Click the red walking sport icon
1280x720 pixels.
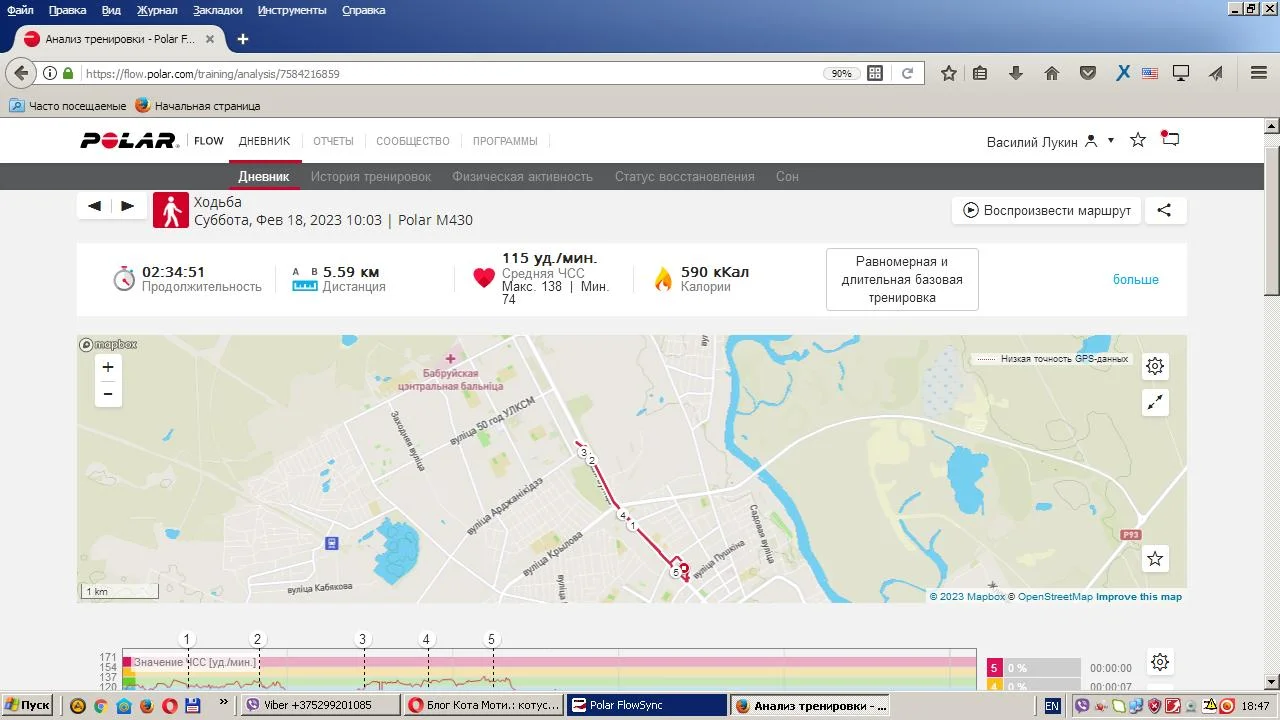click(171, 210)
